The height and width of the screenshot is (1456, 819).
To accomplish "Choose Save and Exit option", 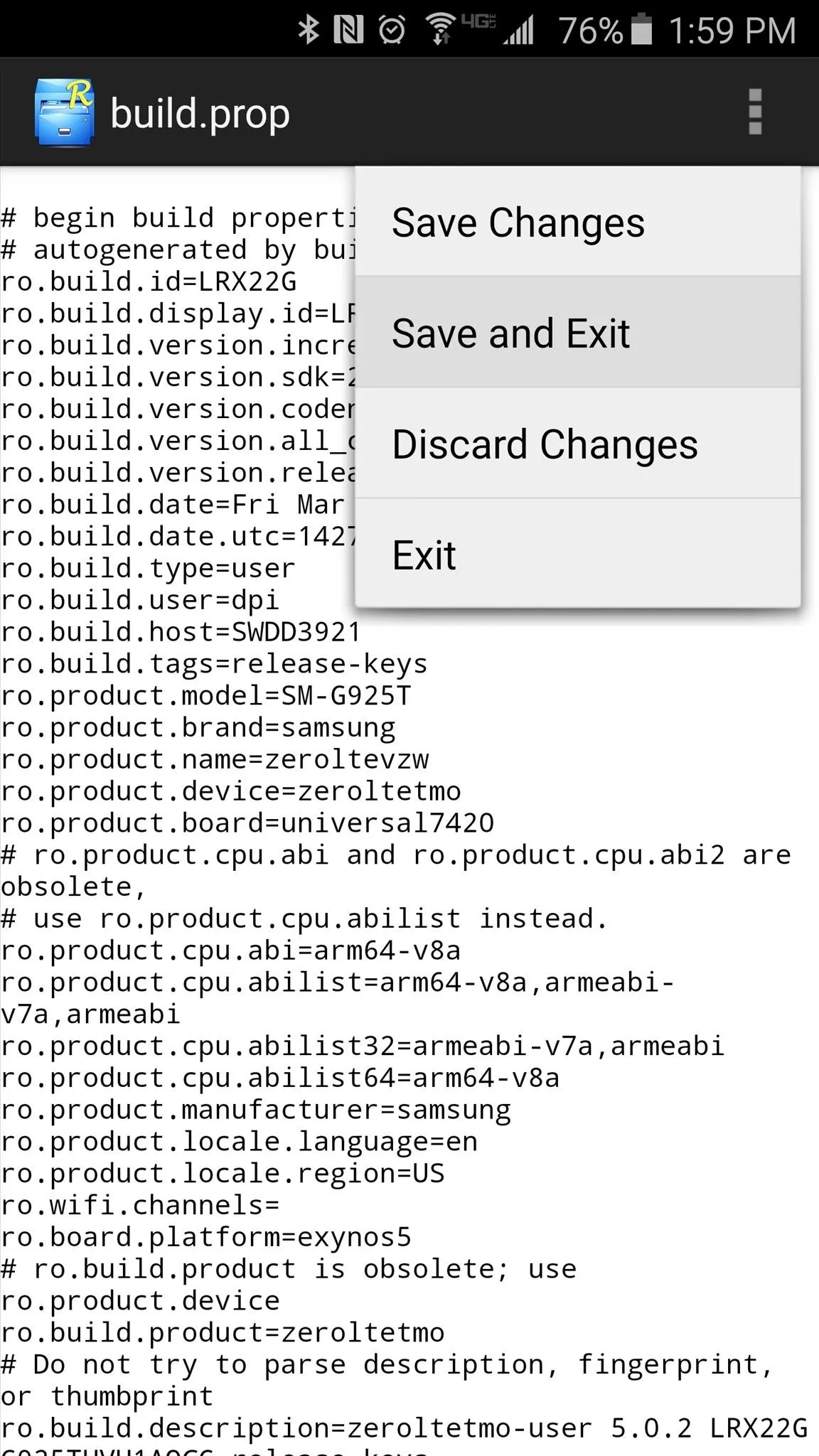I will click(x=578, y=332).
